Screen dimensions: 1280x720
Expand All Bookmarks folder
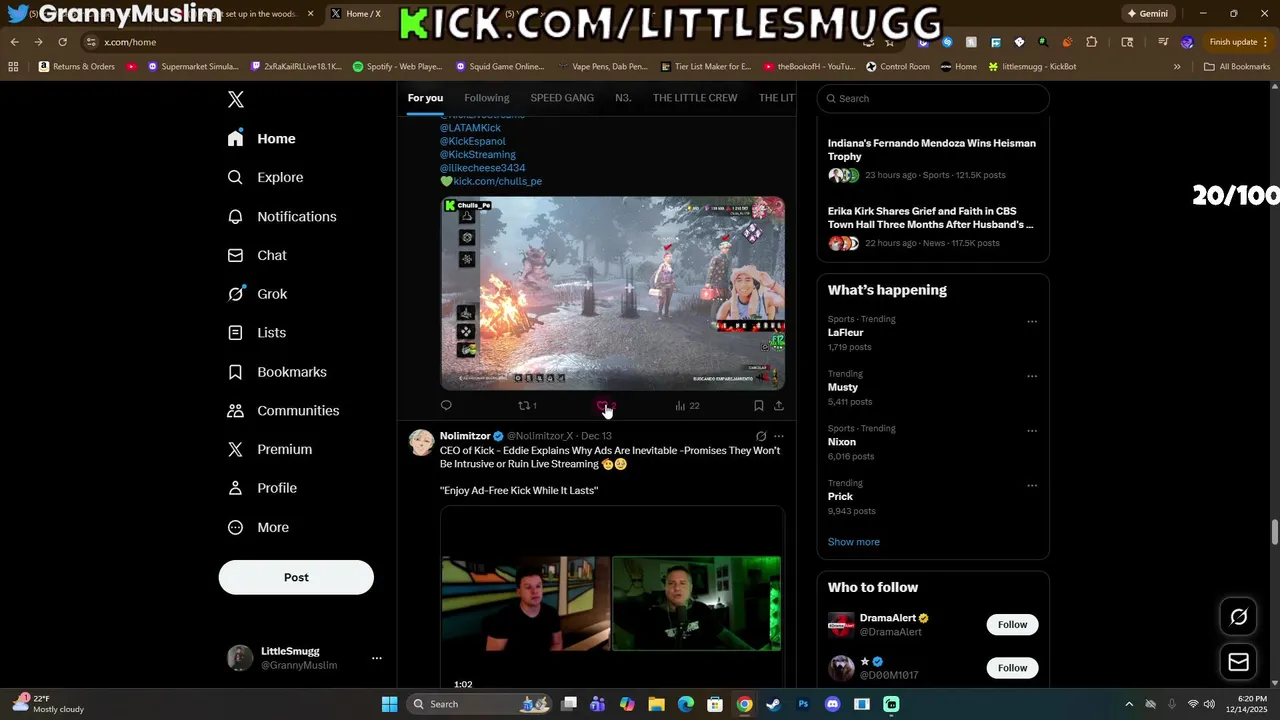(x=1237, y=67)
